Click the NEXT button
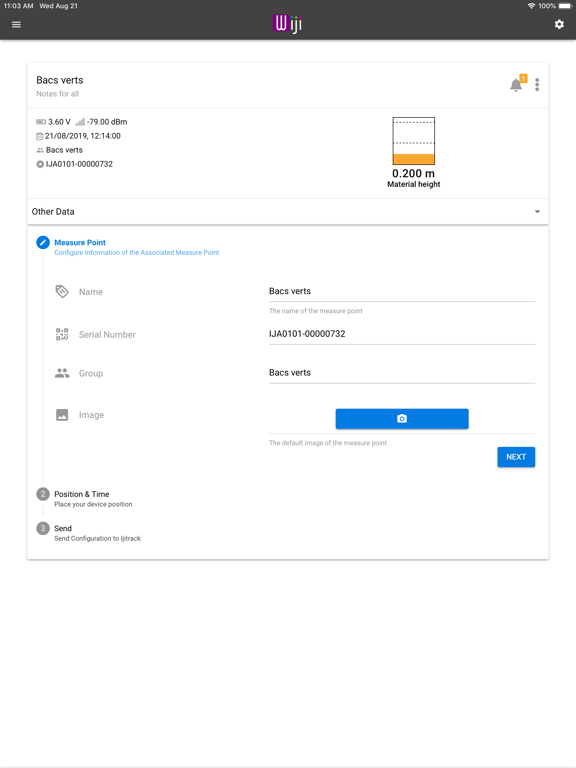The width and height of the screenshot is (576, 768). point(516,457)
